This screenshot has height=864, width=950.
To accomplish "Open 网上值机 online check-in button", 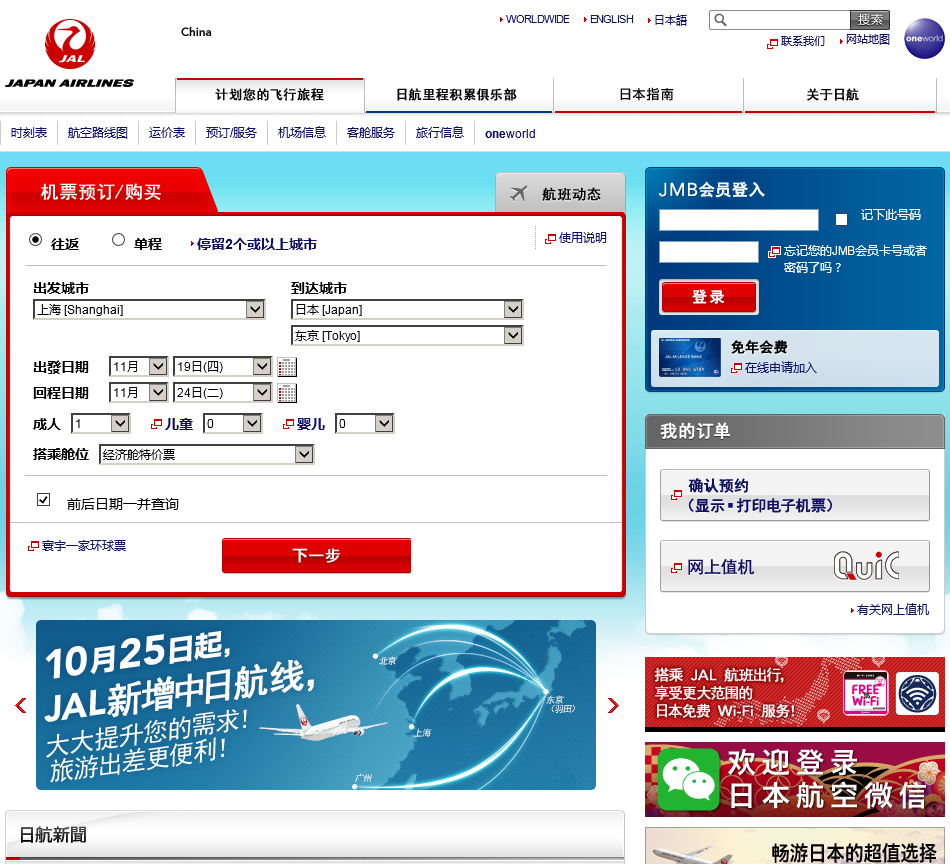I will tap(795, 566).
